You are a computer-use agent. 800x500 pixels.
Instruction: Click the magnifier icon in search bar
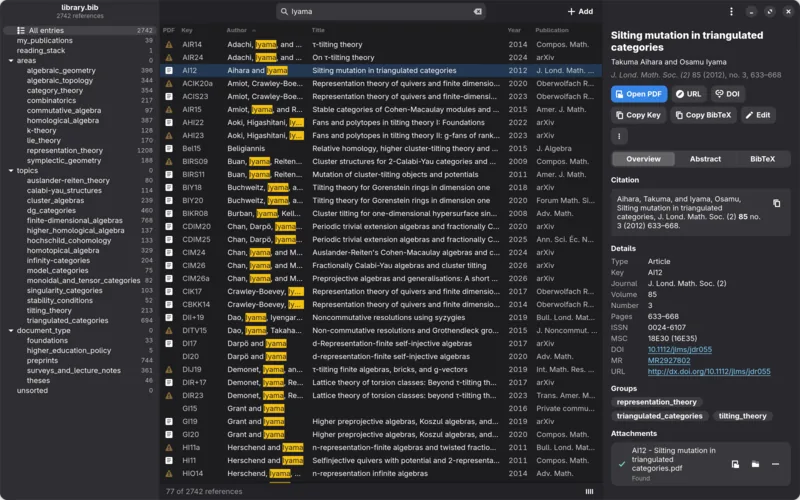284,11
